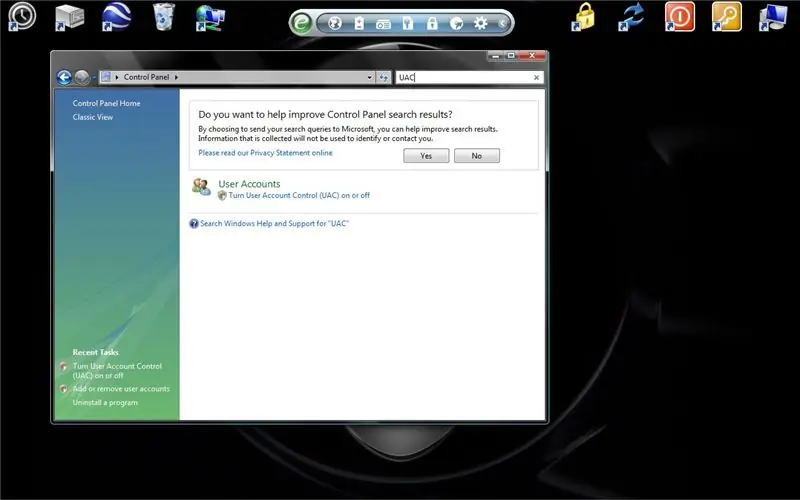Click the green e logo on the dock

[x=301, y=23]
